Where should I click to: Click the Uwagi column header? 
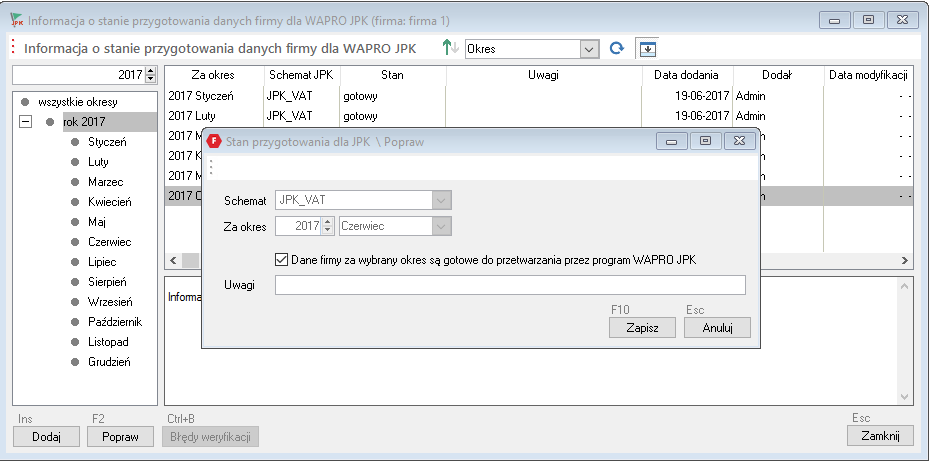[x=543, y=75]
